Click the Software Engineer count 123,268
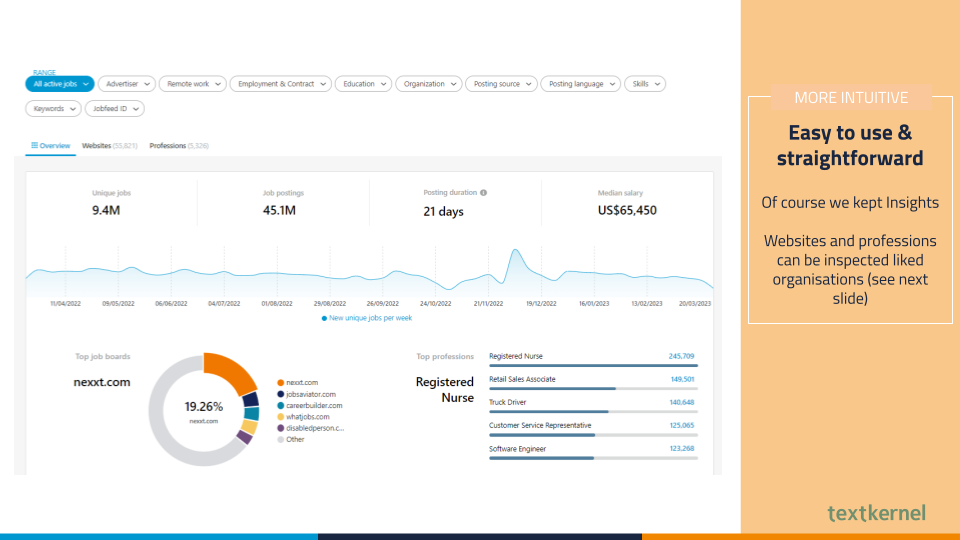Screen dimensions: 960x540 click(x=681, y=449)
